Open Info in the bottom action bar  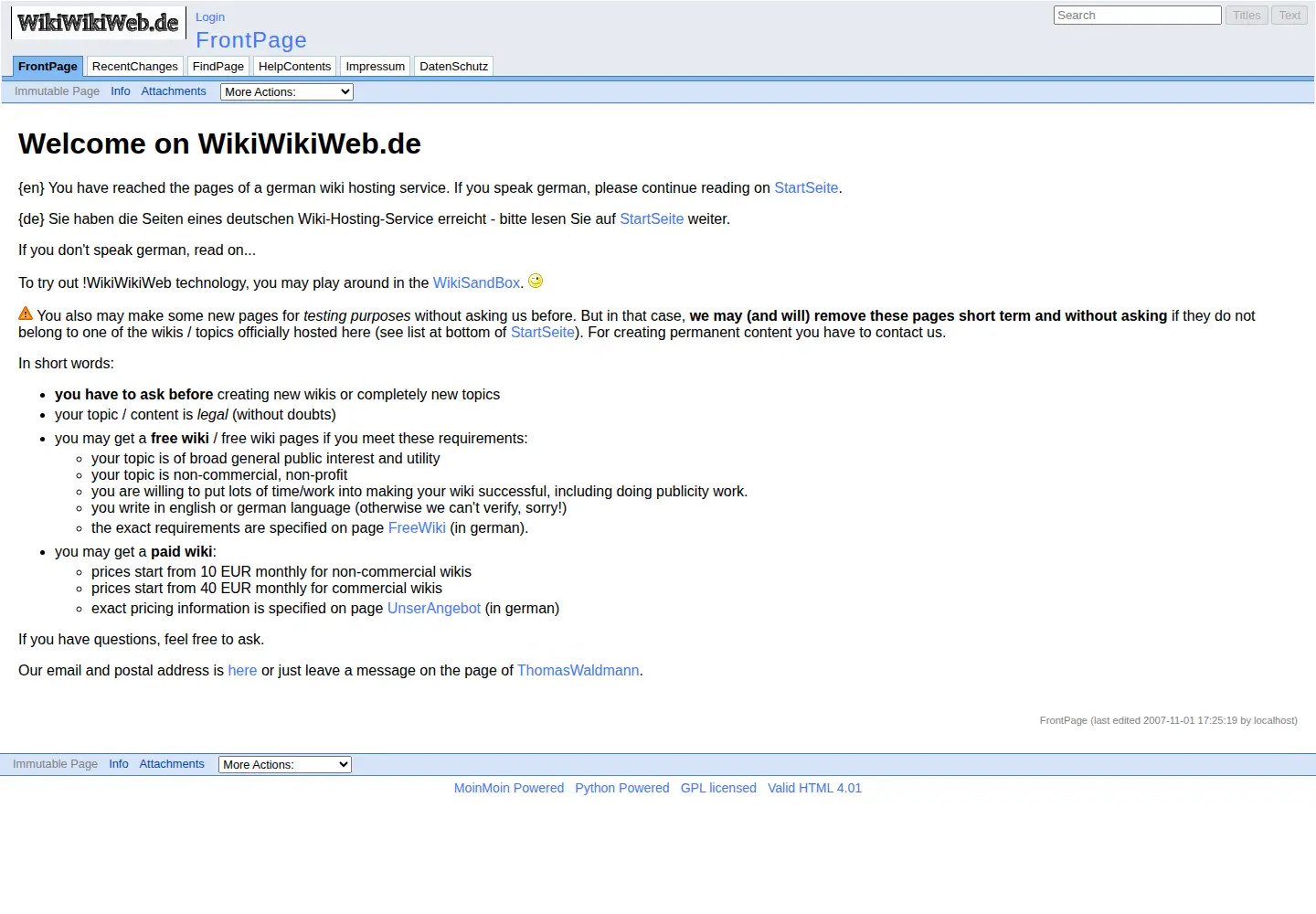pos(119,764)
